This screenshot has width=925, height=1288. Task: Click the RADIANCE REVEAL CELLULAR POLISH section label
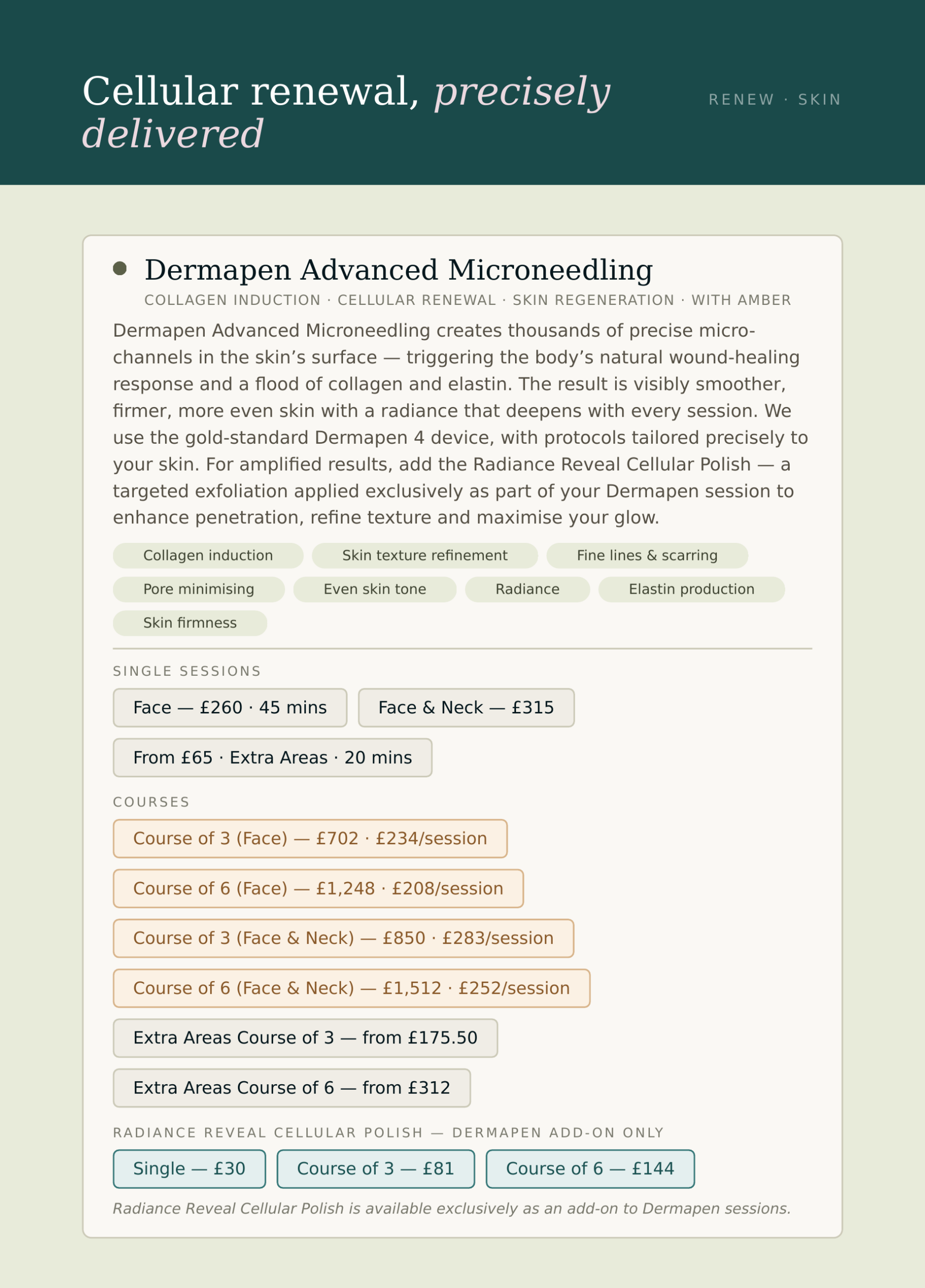click(x=388, y=1133)
